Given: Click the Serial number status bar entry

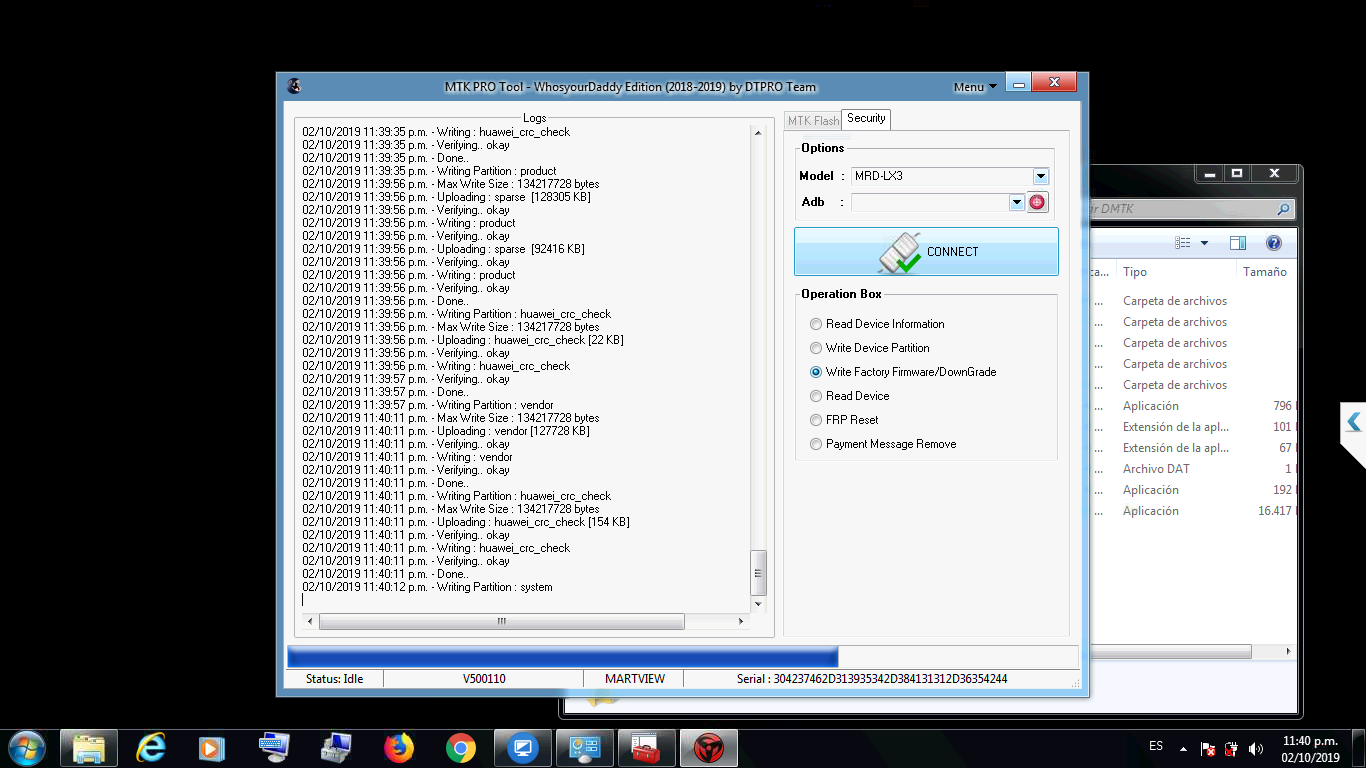Looking at the screenshot, I should (x=872, y=679).
